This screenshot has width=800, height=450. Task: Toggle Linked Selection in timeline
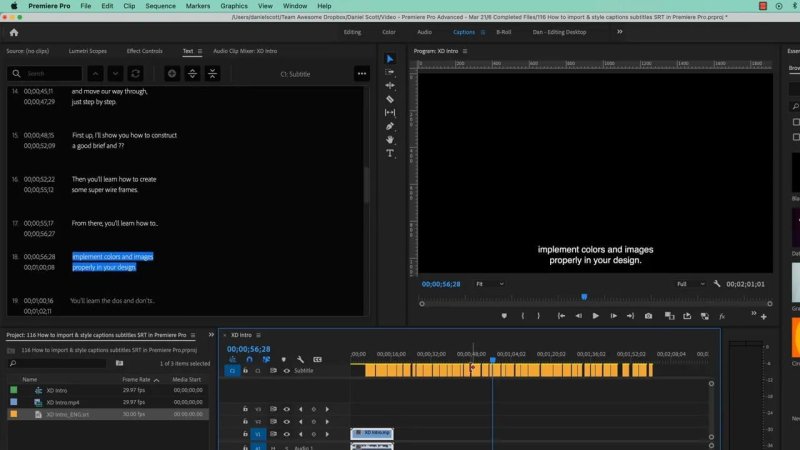tap(266, 360)
